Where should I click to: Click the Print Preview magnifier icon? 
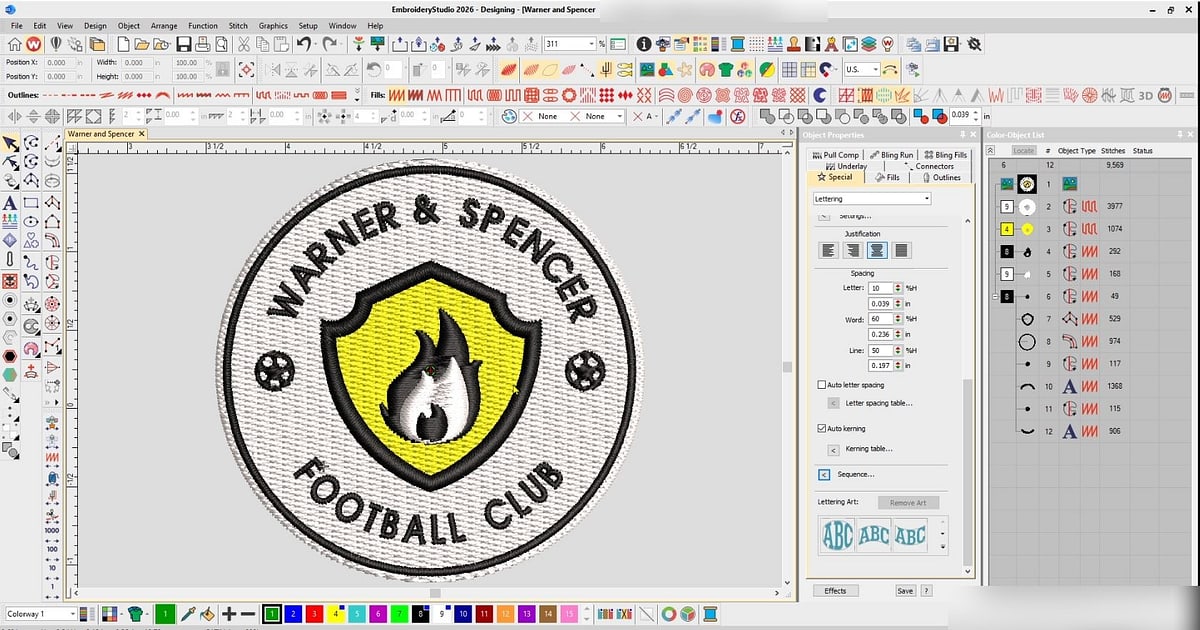point(220,44)
